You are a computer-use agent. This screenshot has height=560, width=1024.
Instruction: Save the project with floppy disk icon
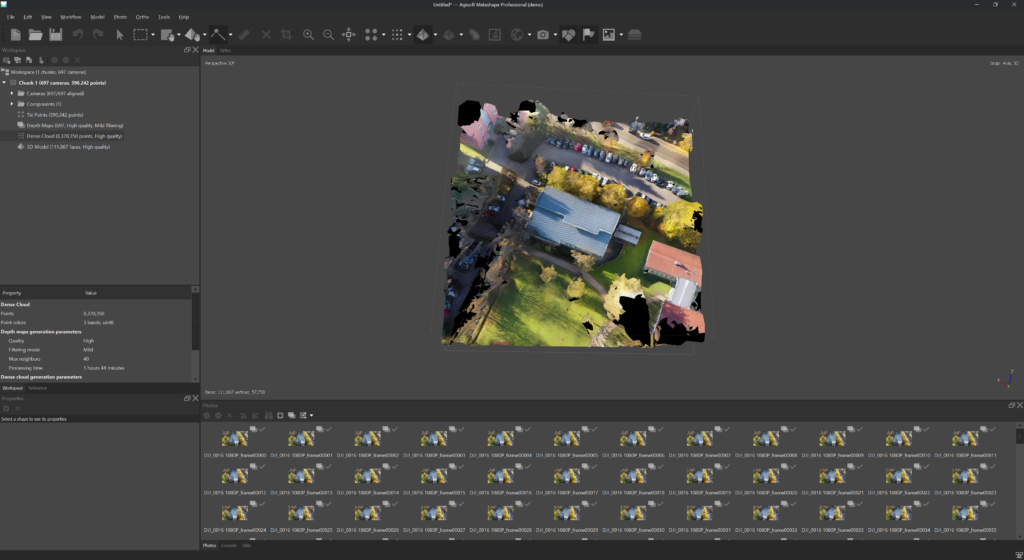point(56,35)
